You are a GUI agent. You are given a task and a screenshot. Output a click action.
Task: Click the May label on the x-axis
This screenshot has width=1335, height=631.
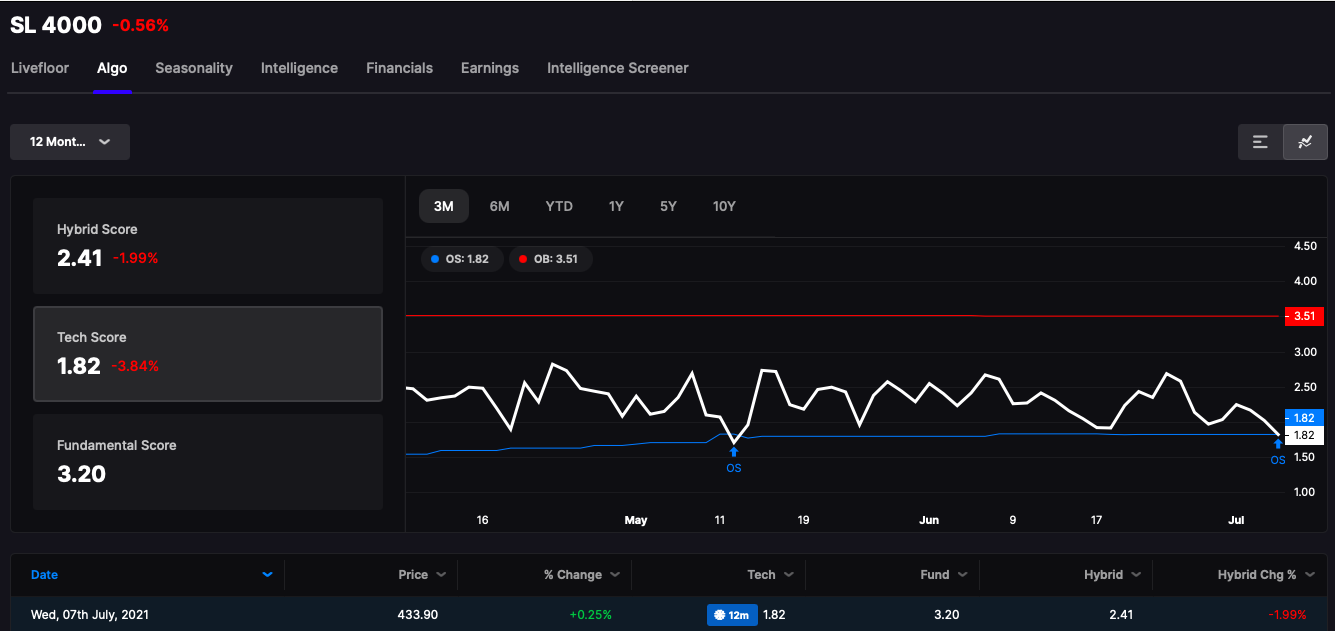pos(636,520)
